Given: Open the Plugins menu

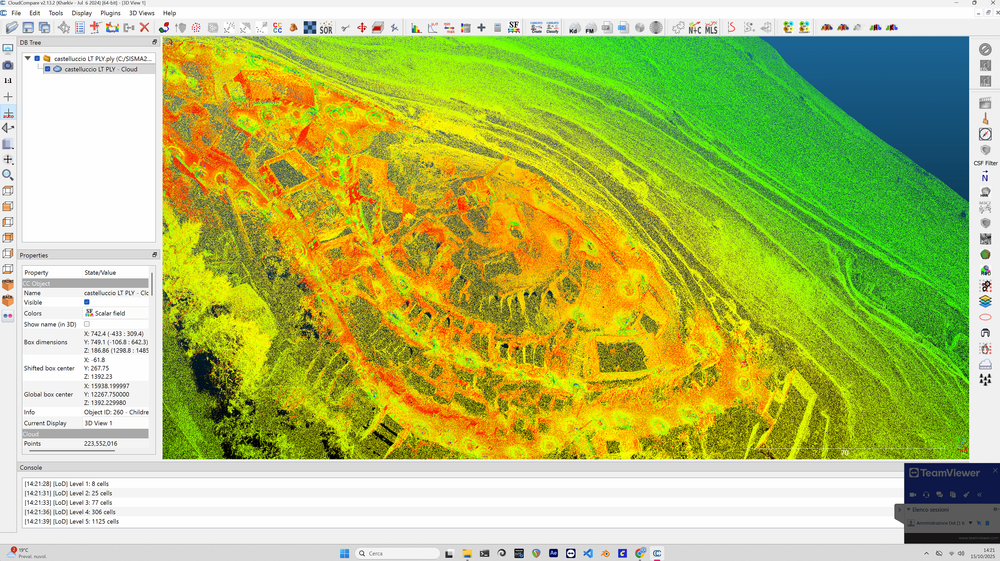Looking at the screenshot, I should tap(110, 13).
